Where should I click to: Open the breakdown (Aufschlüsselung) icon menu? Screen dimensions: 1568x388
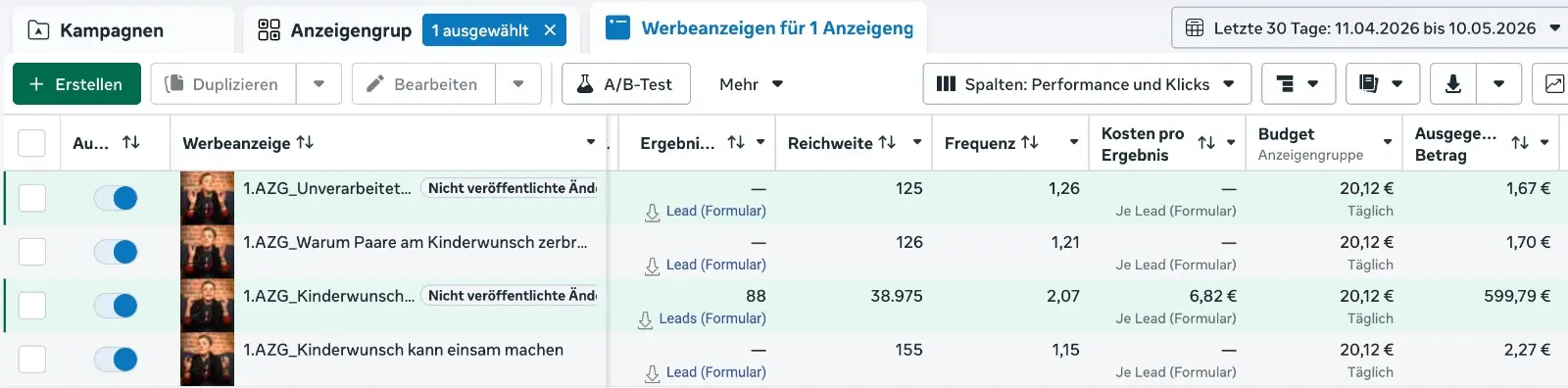[x=1298, y=84]
